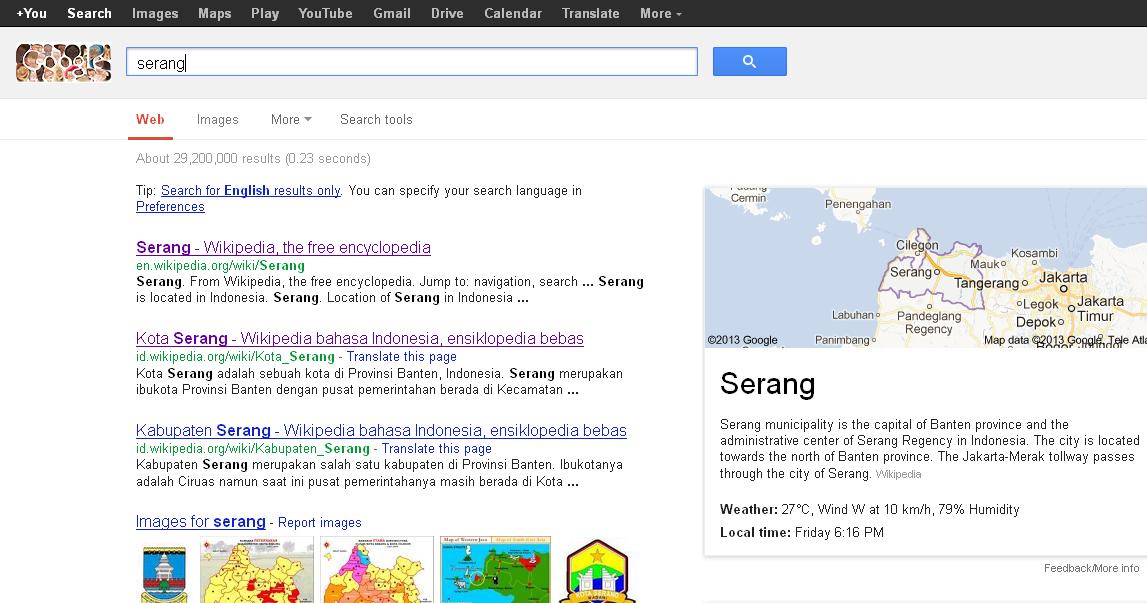This screenshot has width=1147, height=603.
Task: Click the blue magnifier search button
Action: pyautogui.click(x=750, y=61)
